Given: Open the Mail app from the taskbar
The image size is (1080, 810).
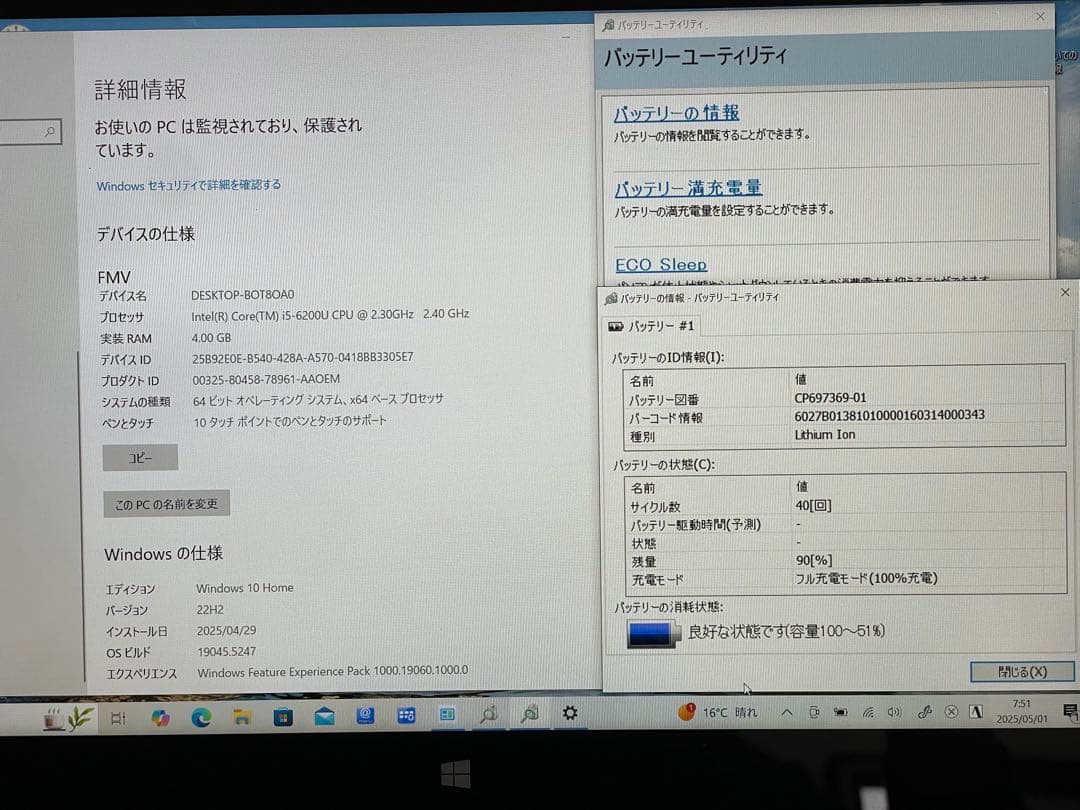Looking at the screenshot, I should (x=322, y=715).
